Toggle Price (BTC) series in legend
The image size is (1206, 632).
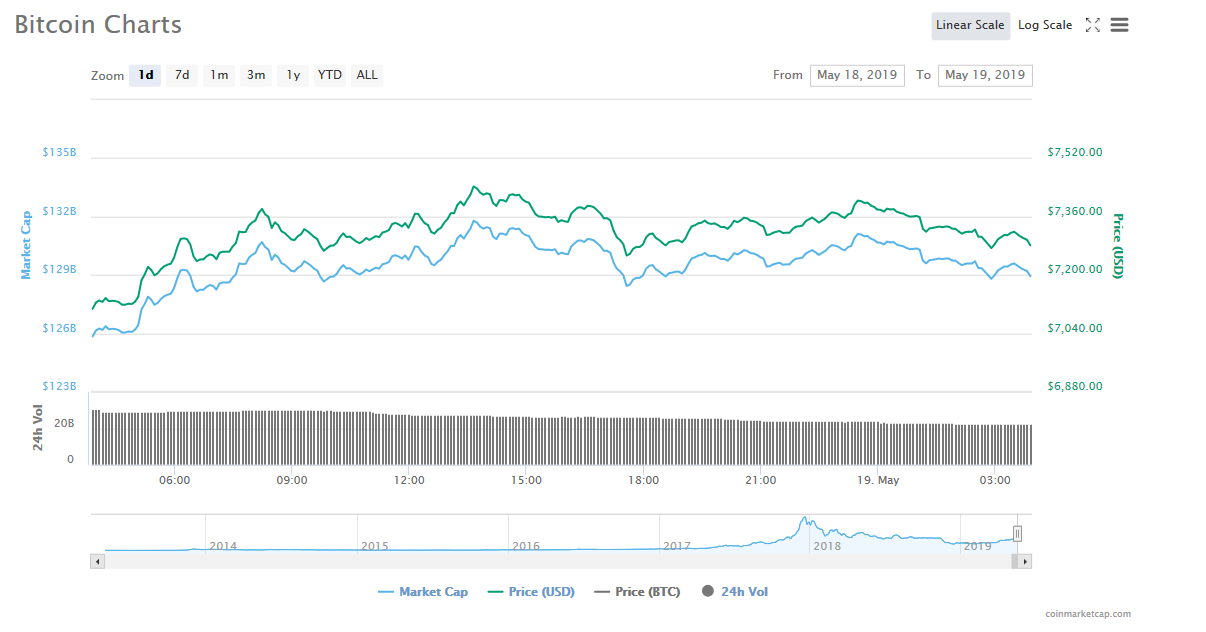pos(637,592)
